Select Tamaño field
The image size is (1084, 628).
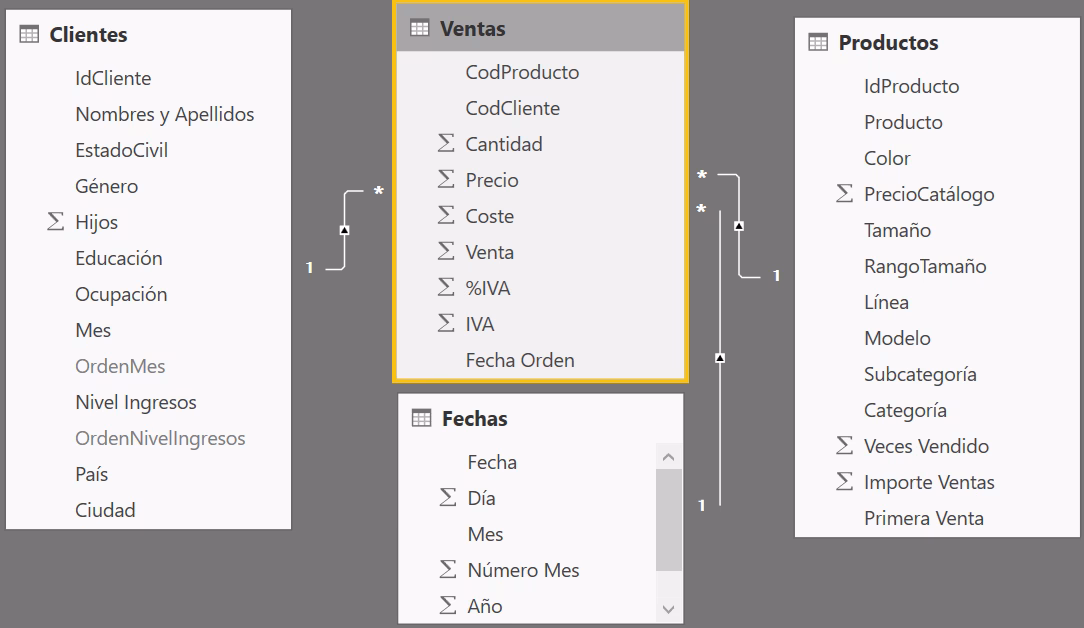click(x=897, y=230)
